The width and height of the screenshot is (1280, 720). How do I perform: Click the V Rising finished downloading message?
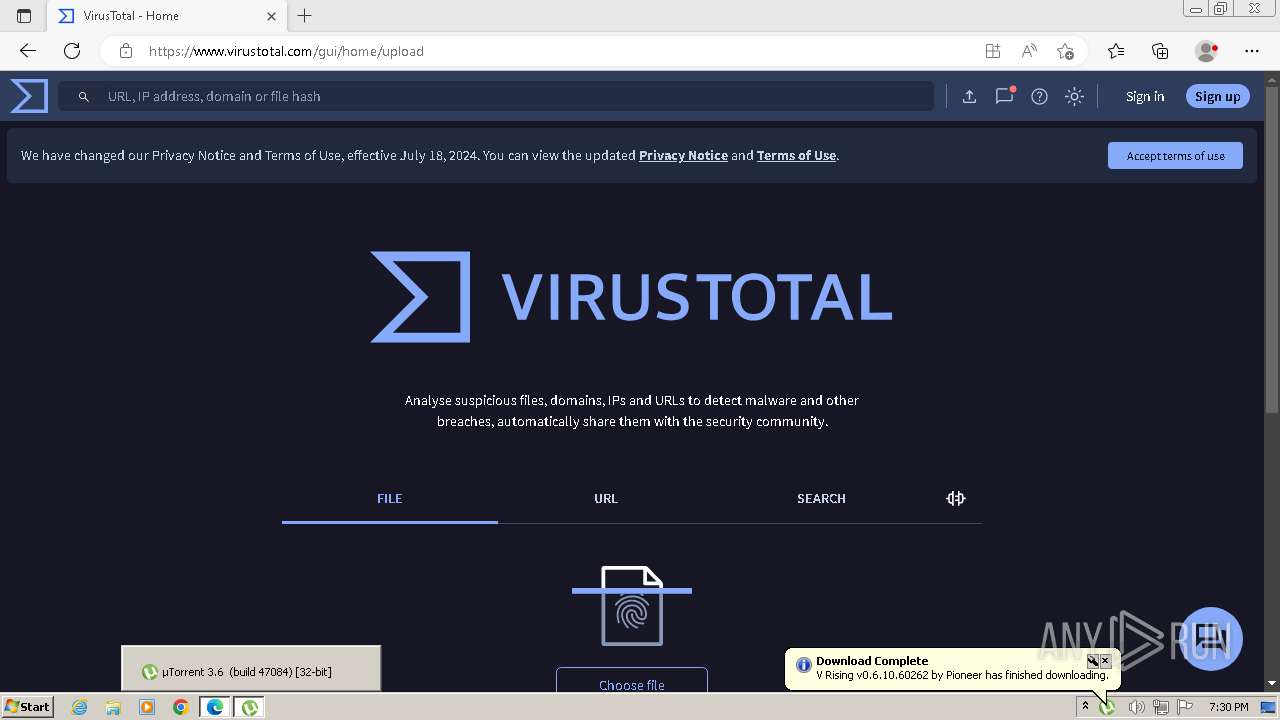click(962, 675)
